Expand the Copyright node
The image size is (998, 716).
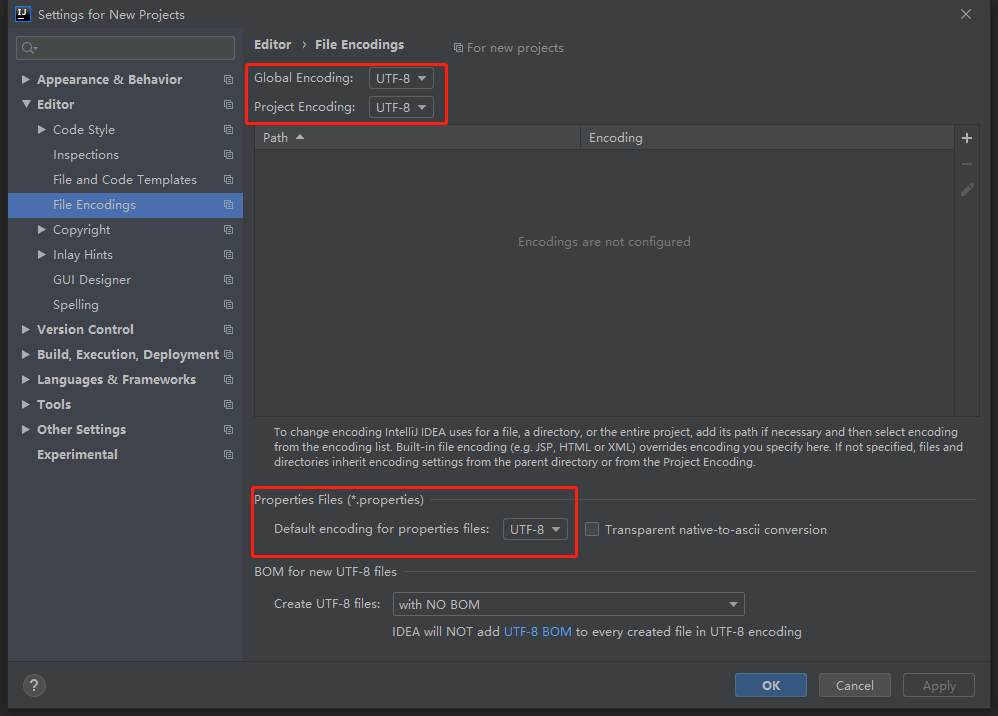[x=41, y=230]
